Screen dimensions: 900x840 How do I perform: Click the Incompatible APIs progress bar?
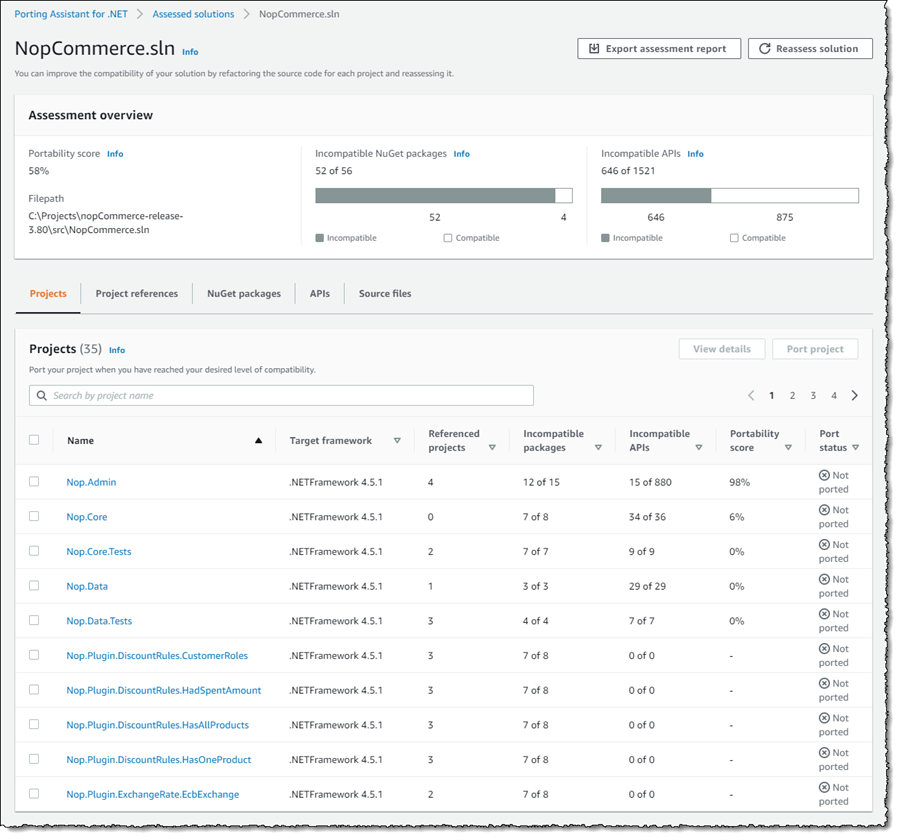[730, 196]
